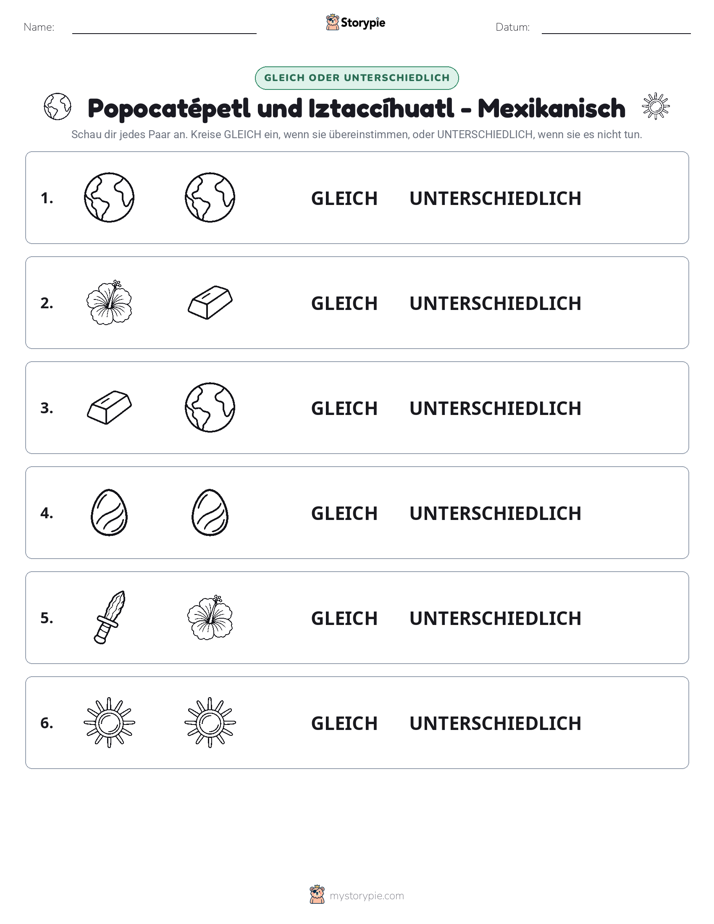
Task: Choose UNTERSCHIEDLICH for row 3
Action: point(495,408)
